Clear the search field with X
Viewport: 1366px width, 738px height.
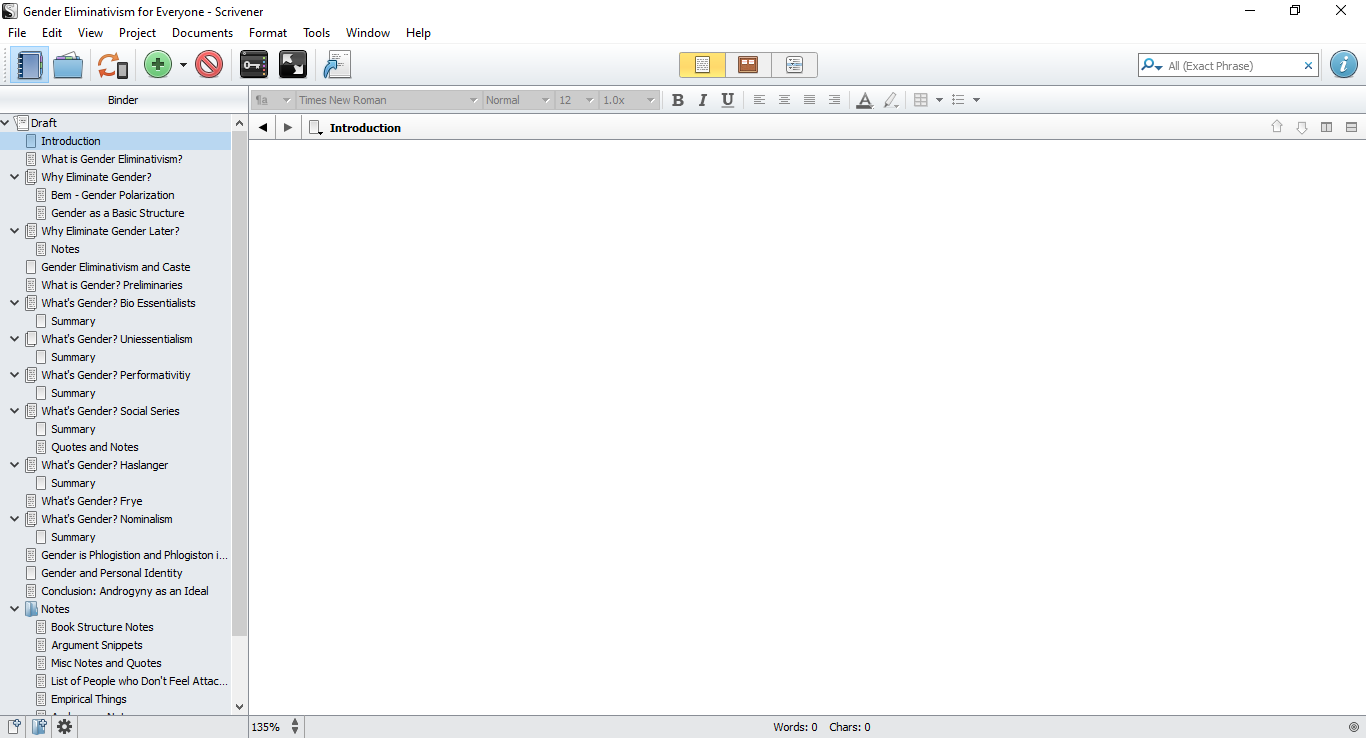1308,66
